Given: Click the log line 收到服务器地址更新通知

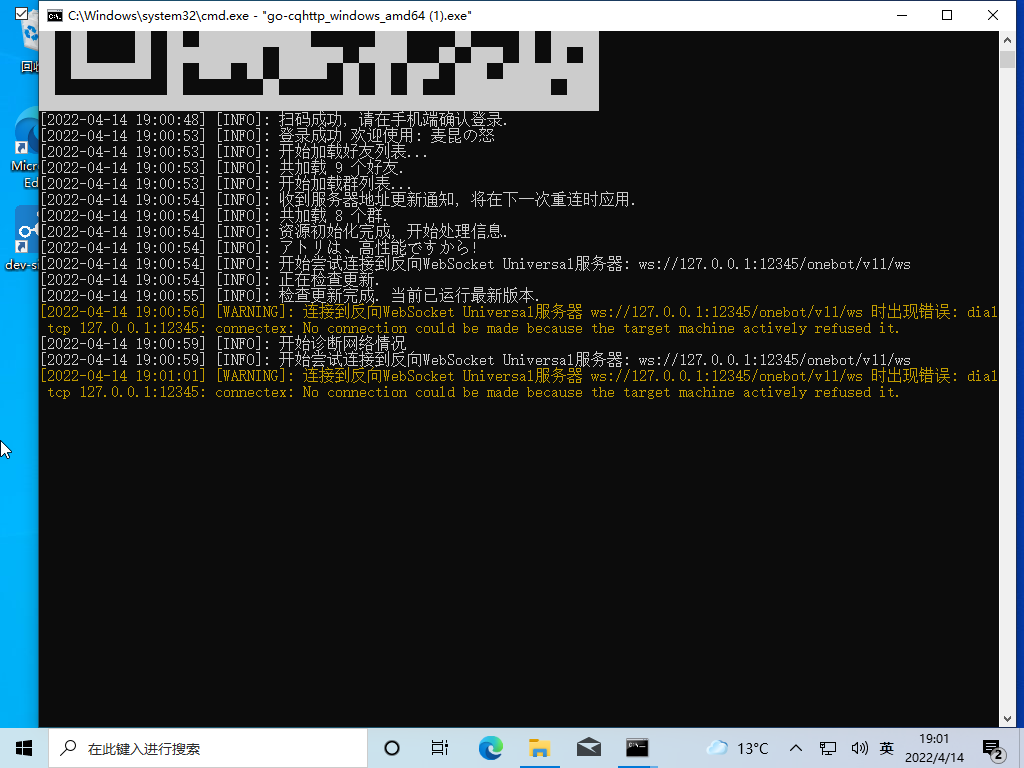Looking at the screenshot, I should pyautogui.click(x=338, y=200).
